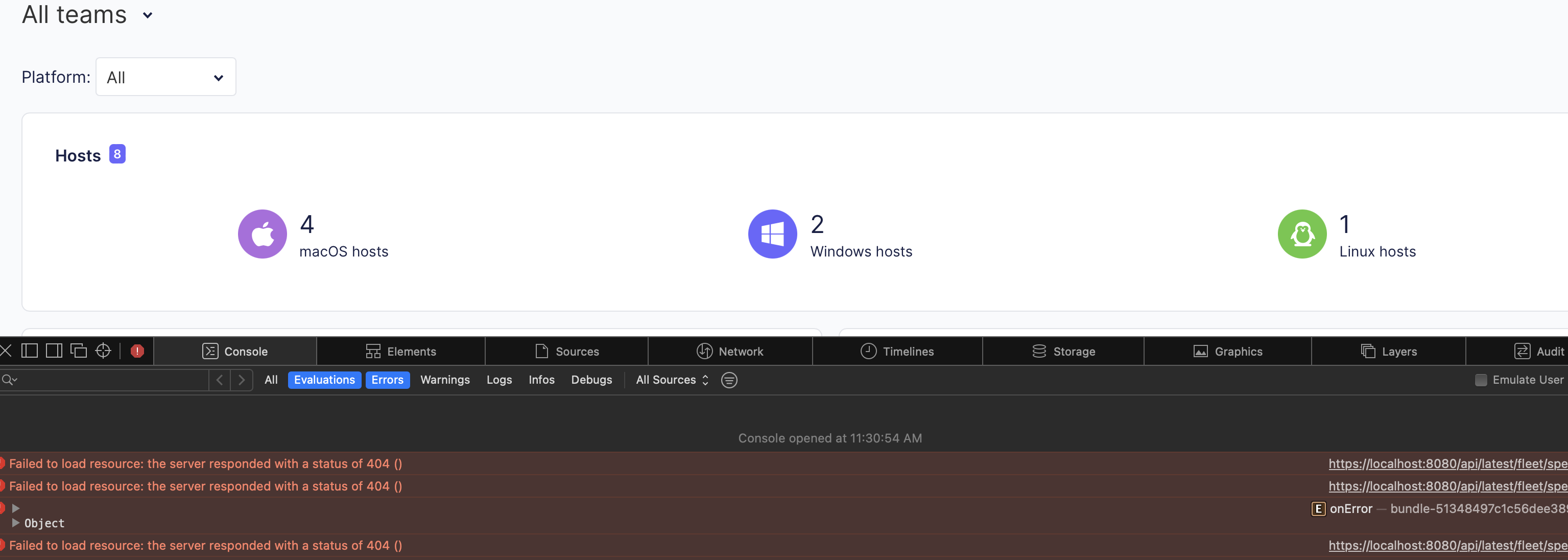The image size is (1568, 560).
Task: Toggle the Evaluations message filter
Action: (324, 379)
